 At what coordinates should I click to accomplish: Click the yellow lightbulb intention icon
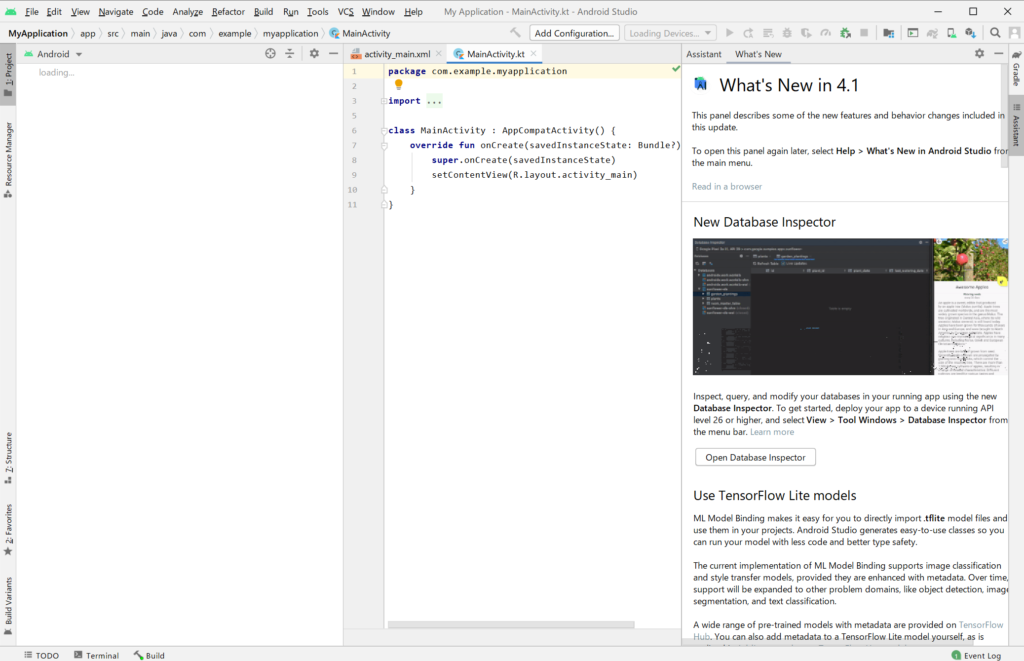click(398, 84)
